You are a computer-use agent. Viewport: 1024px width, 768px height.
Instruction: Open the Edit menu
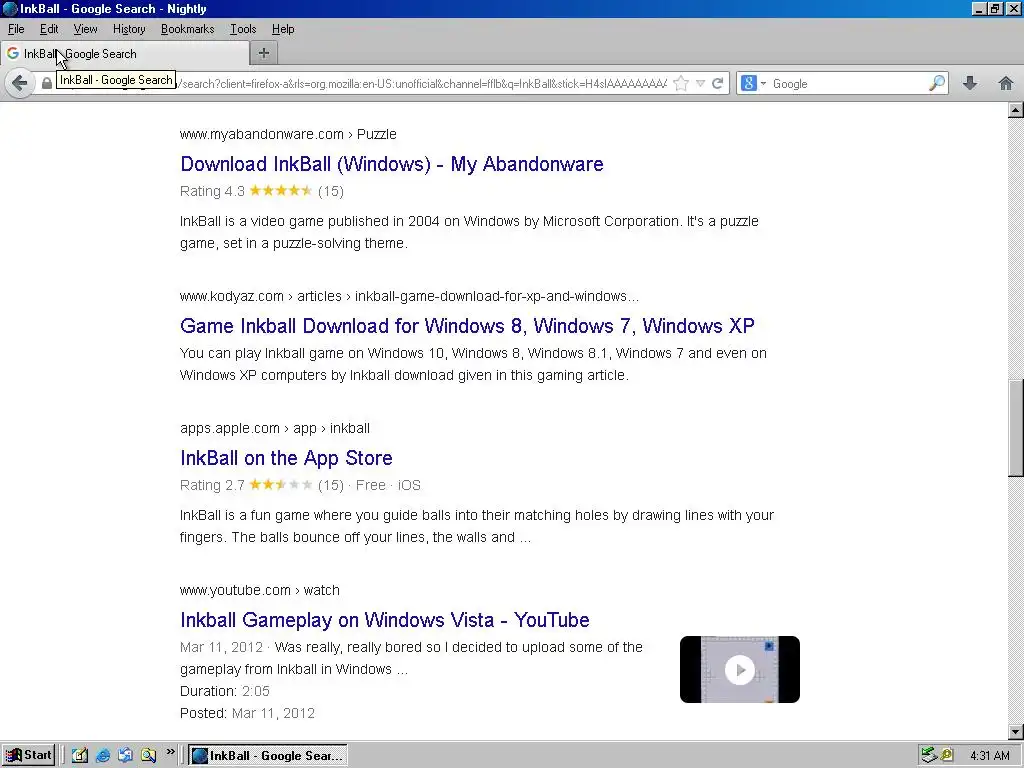(x=49, y=29)
